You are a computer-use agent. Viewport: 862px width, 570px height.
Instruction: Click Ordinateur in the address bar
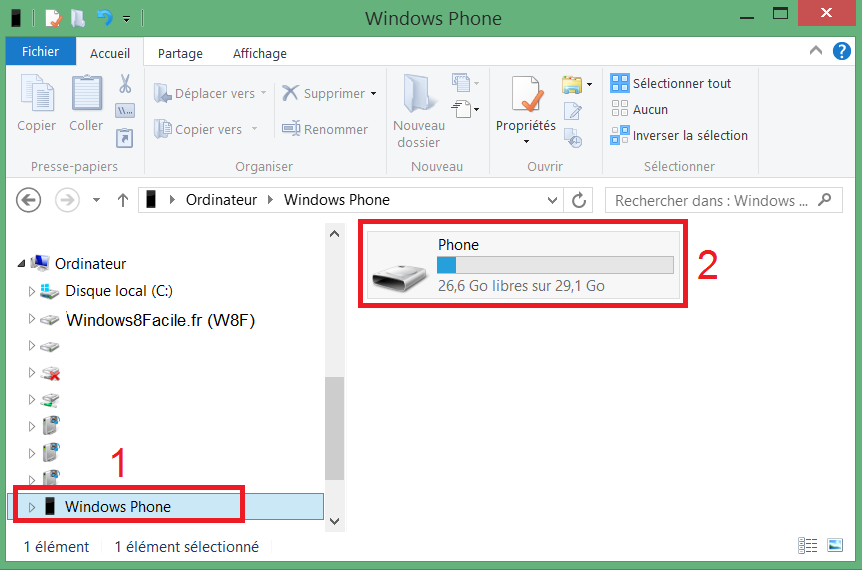[x=221, y=200]
